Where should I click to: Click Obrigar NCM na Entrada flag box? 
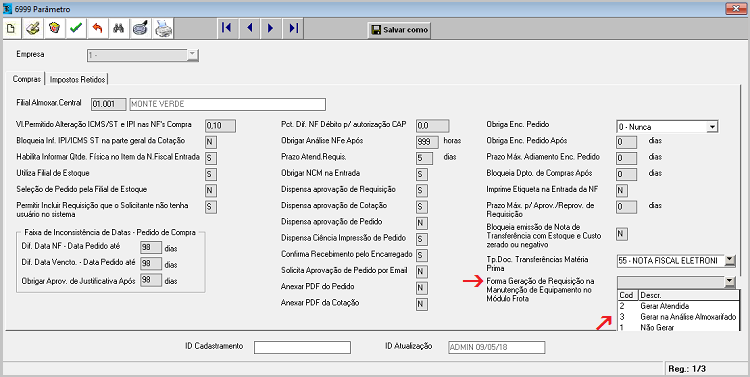click(x=421, y=175)
